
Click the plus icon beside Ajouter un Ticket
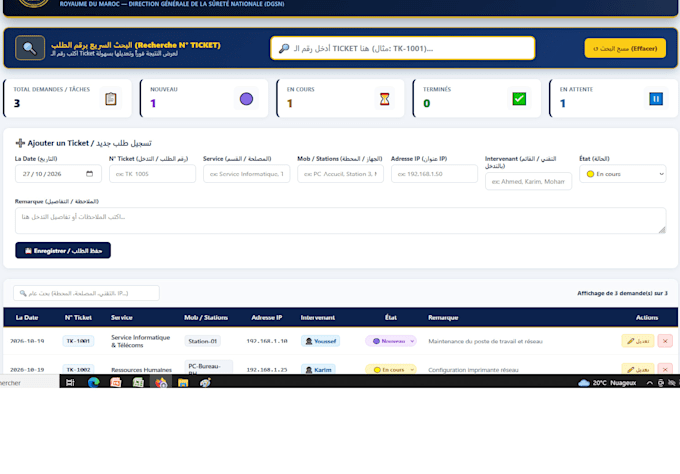click(x=20, y=143)
